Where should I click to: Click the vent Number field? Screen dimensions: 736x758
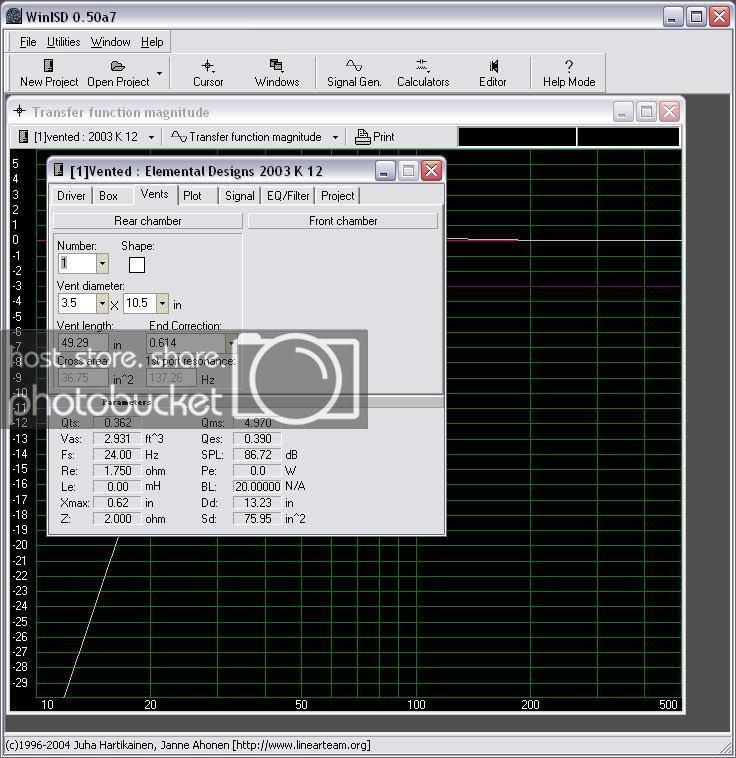(77, 264)
